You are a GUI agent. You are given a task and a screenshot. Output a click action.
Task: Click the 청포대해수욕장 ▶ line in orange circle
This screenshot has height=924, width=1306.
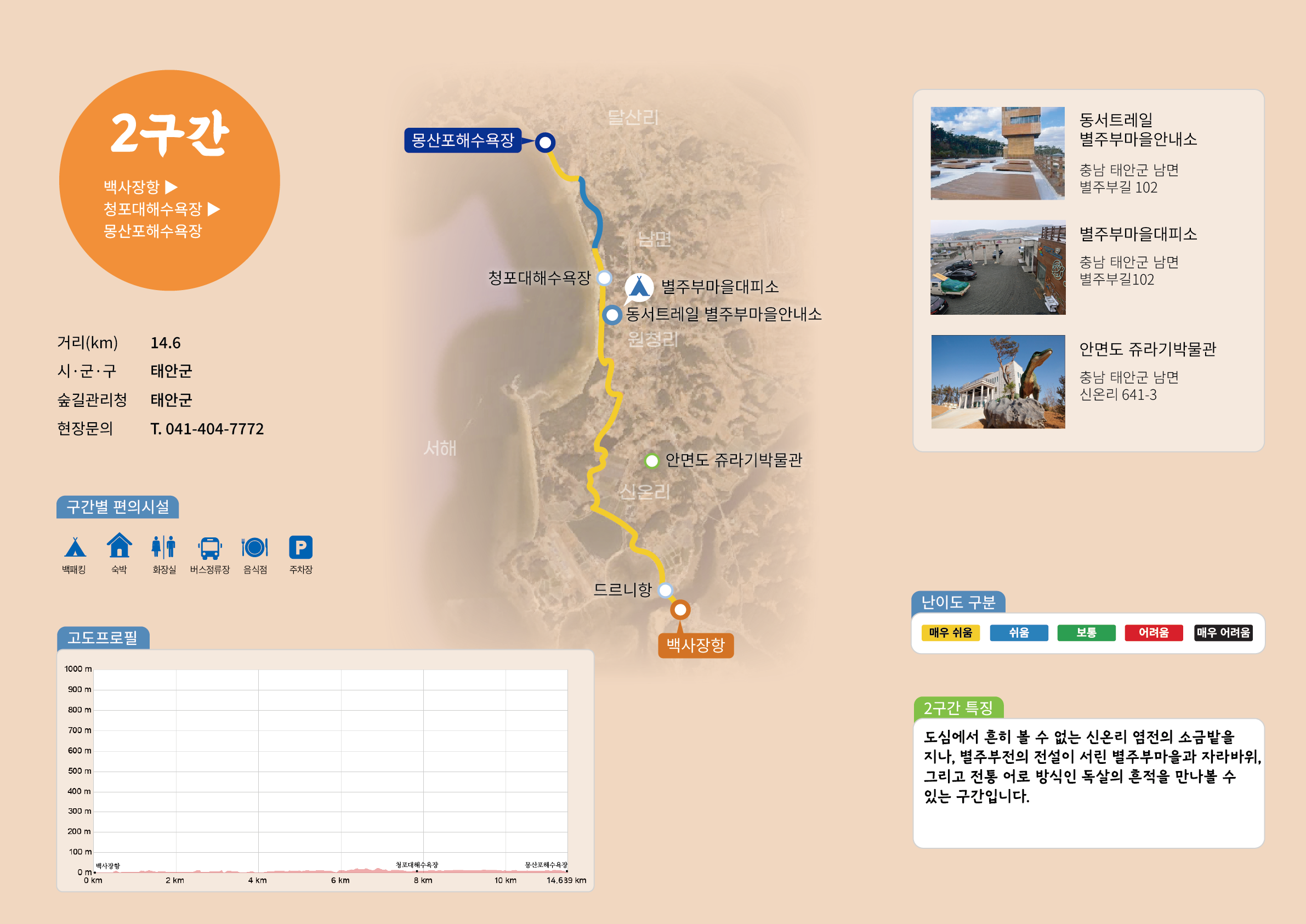point(162,209)
